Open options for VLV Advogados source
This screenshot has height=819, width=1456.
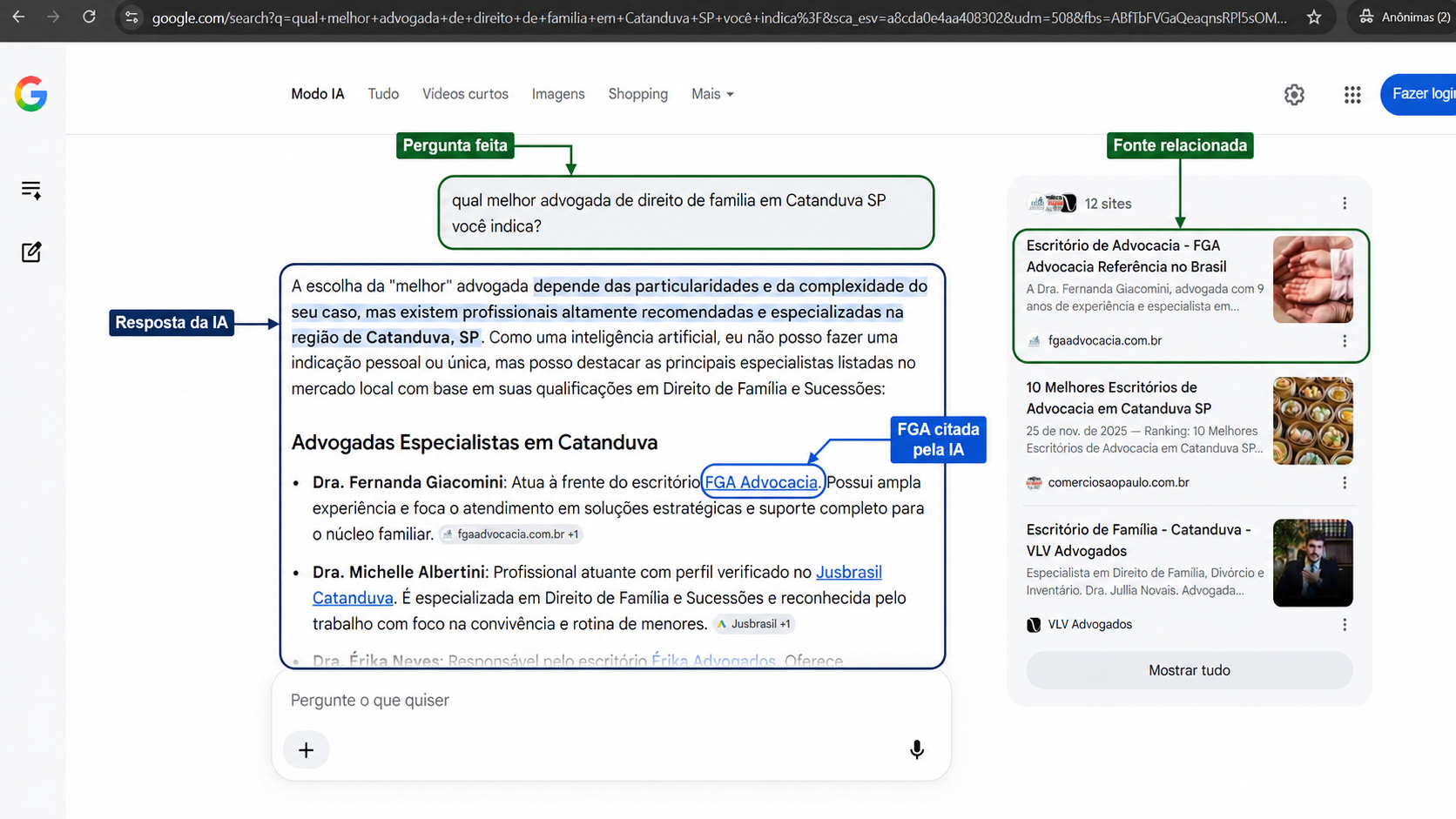[1345, 625]
